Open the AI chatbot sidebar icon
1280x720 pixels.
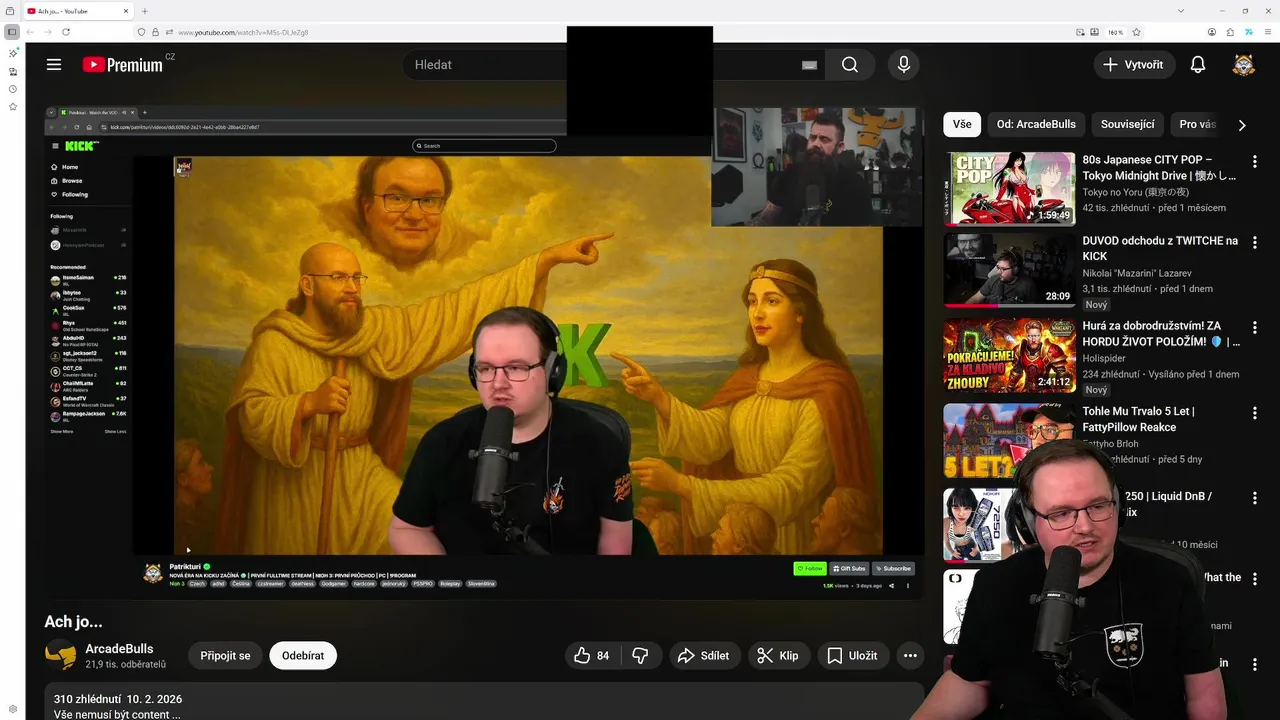pos(13,53)
